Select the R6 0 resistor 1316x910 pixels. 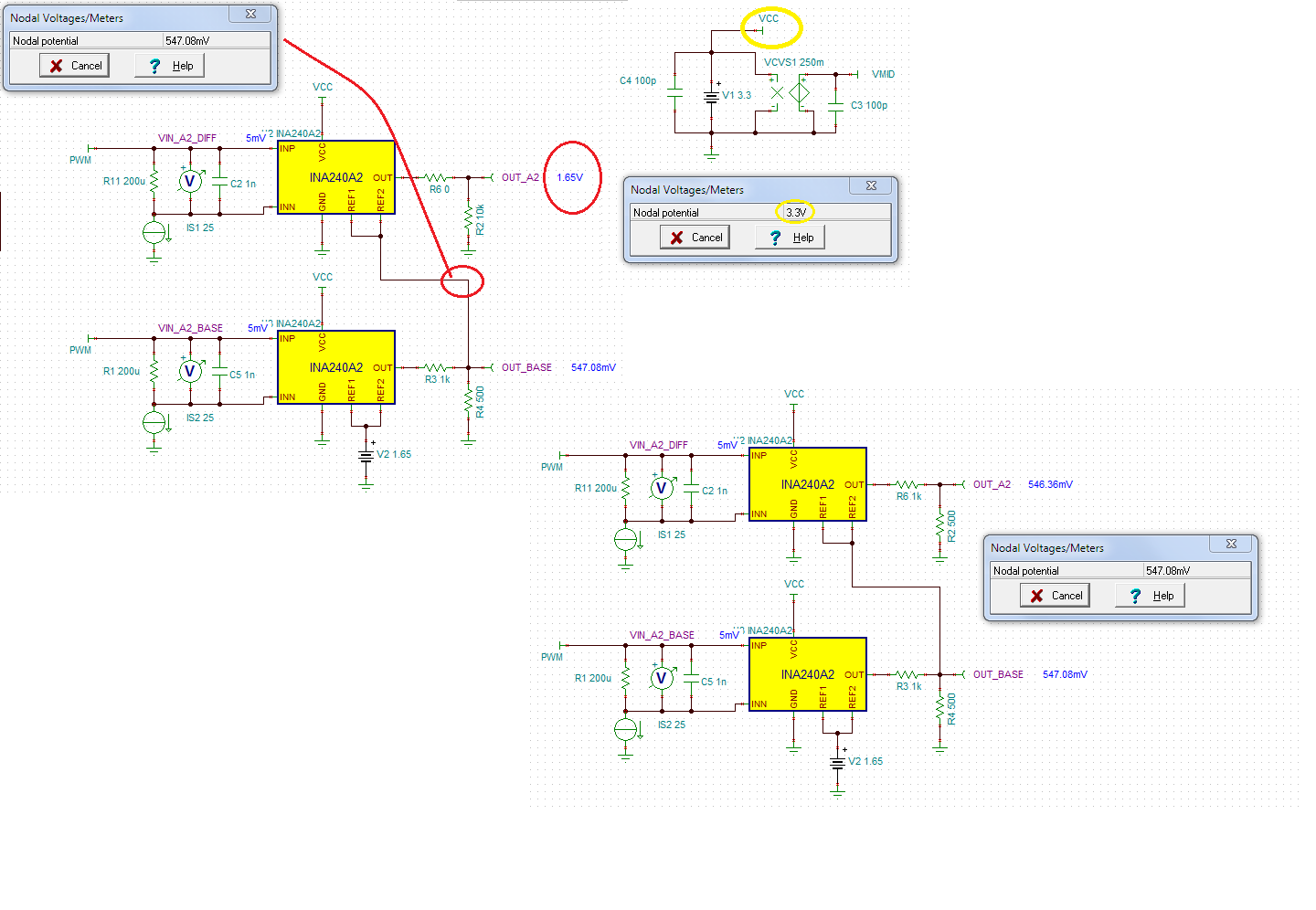click(437, 177)
